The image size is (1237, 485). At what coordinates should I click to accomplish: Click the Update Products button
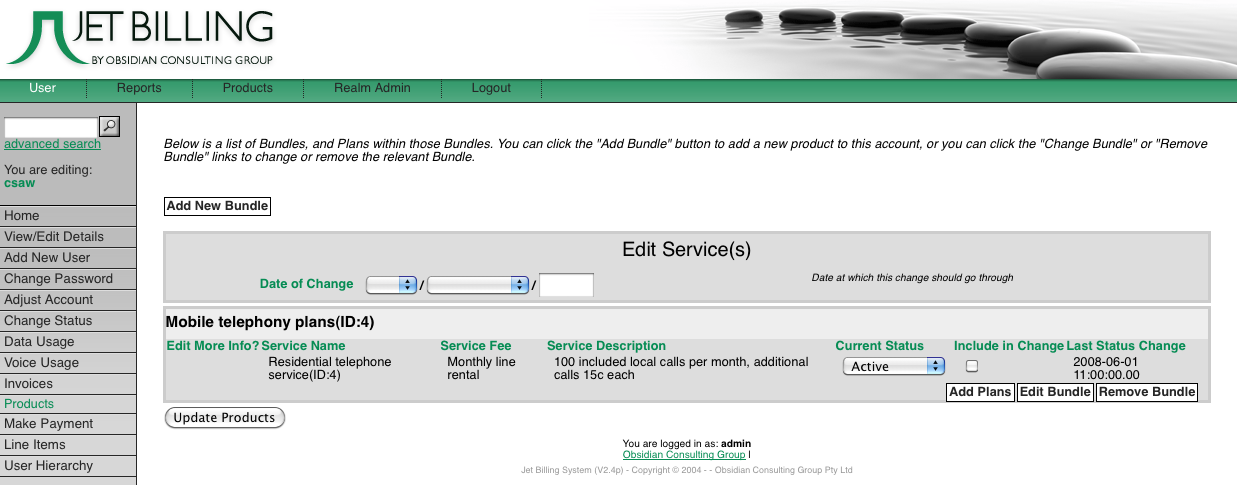click(225, 417)
